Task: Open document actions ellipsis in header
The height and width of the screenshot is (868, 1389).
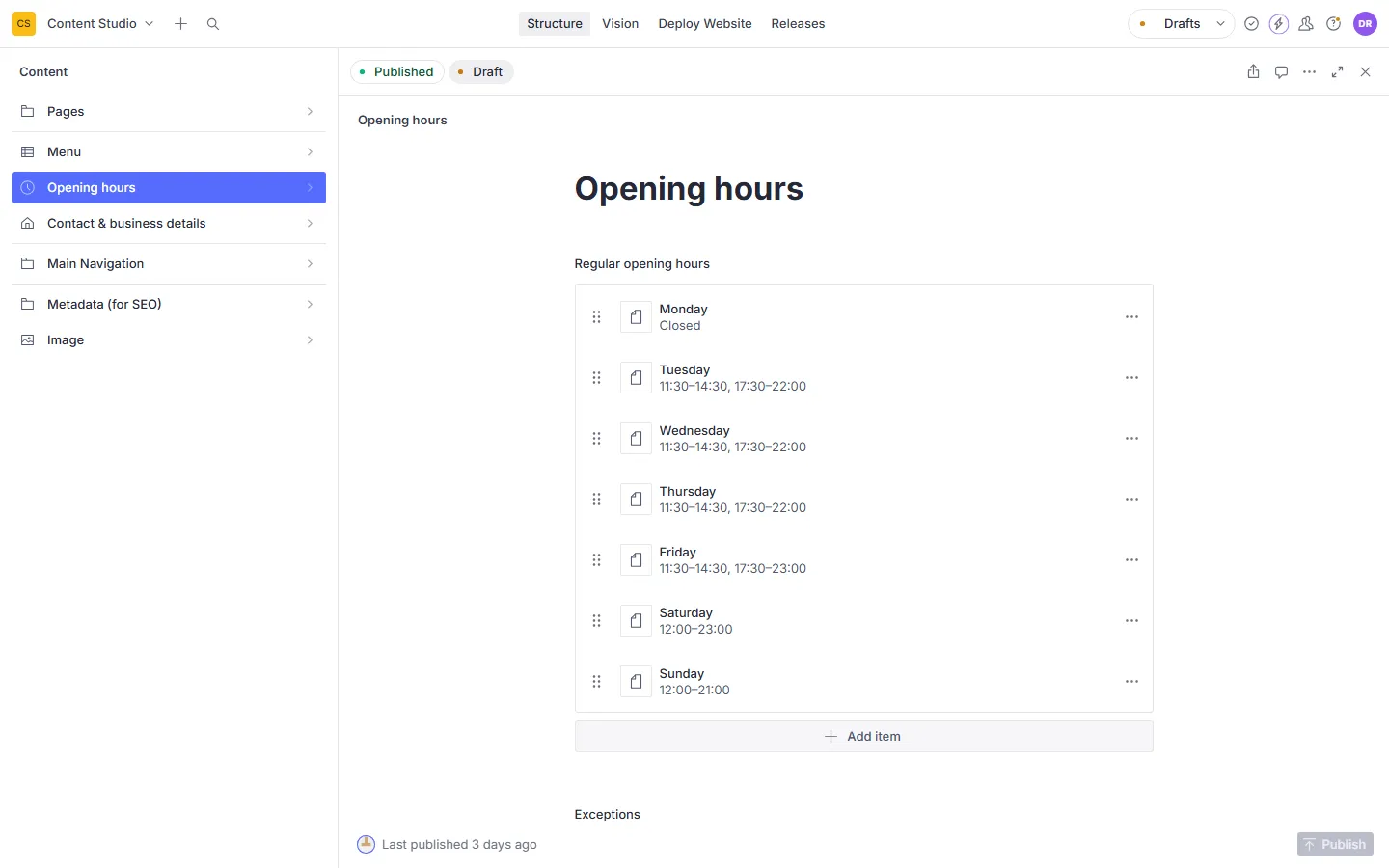Action: (1309, 72)
